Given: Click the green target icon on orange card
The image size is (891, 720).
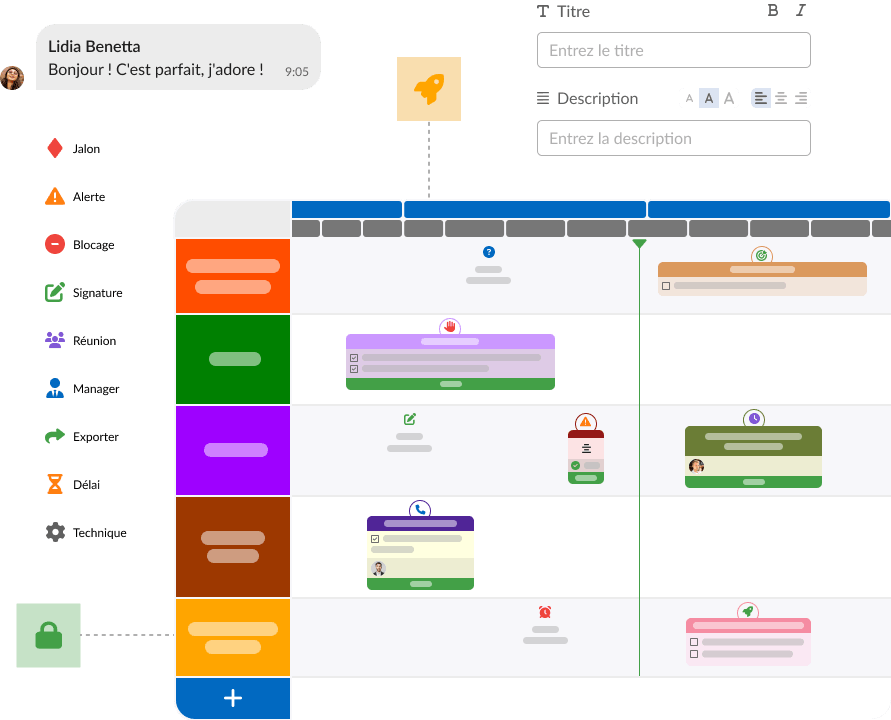Looking at the screenshot, I should coord(761,256).
